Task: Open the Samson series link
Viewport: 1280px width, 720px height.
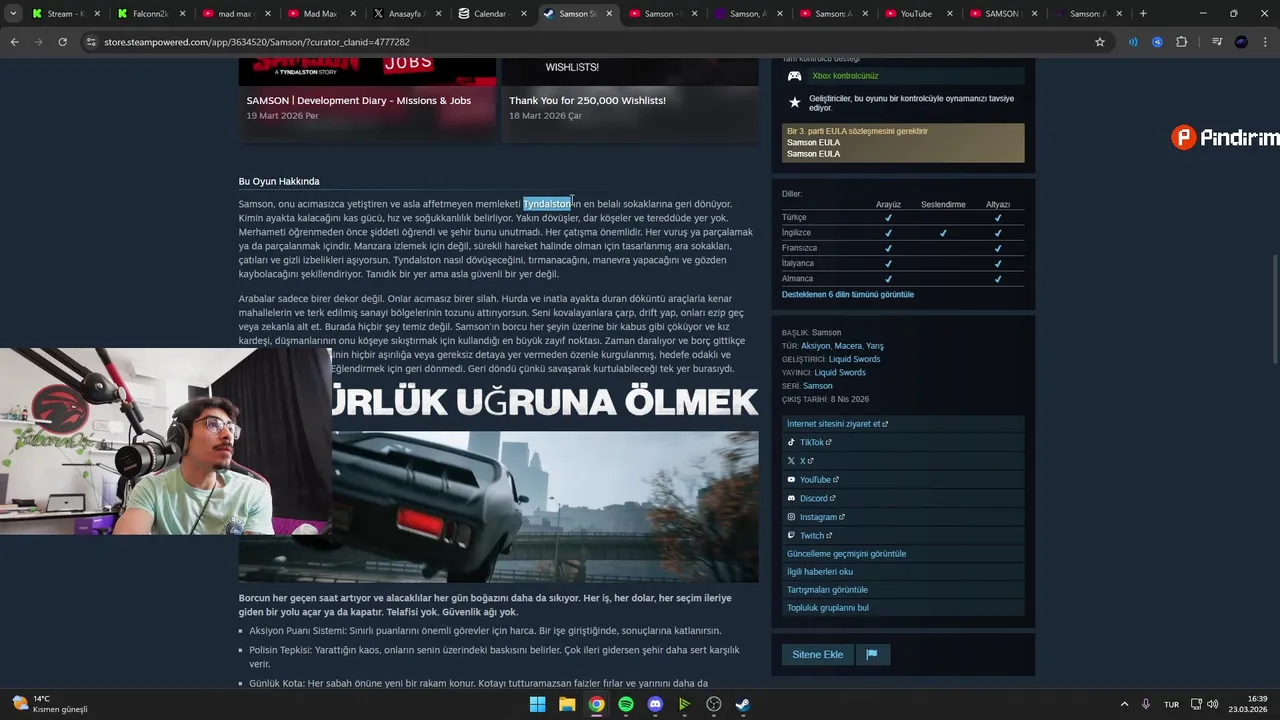Action: coord(817,386)
